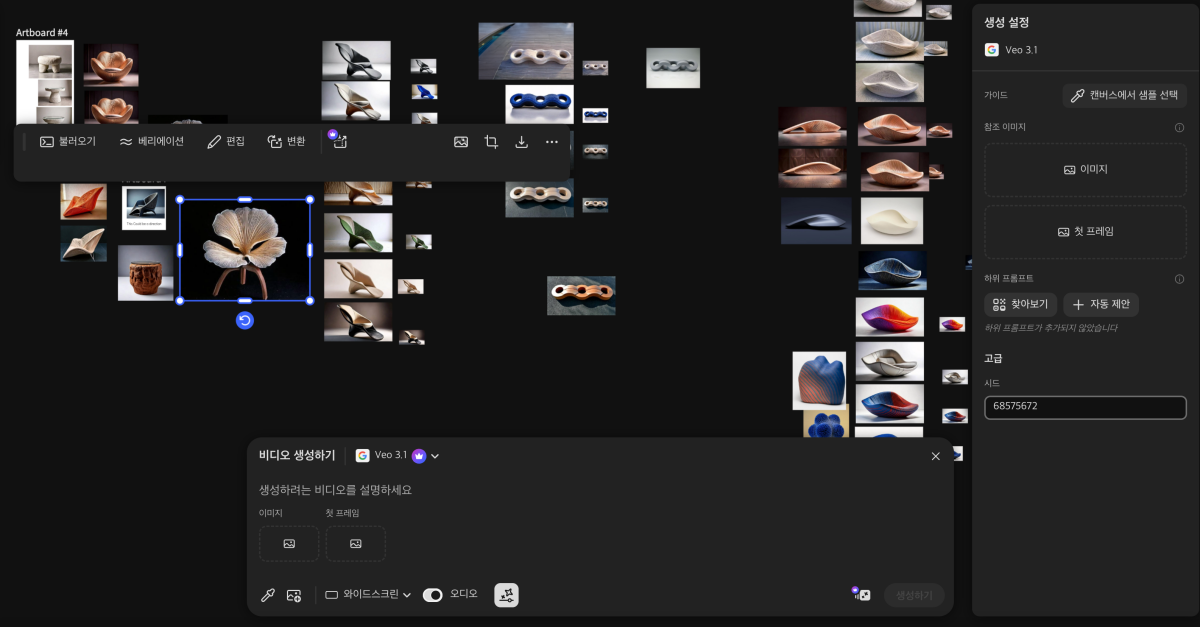
Task: Click the 시드 input field with 68575672
Action: click(x=1085, y=407)
